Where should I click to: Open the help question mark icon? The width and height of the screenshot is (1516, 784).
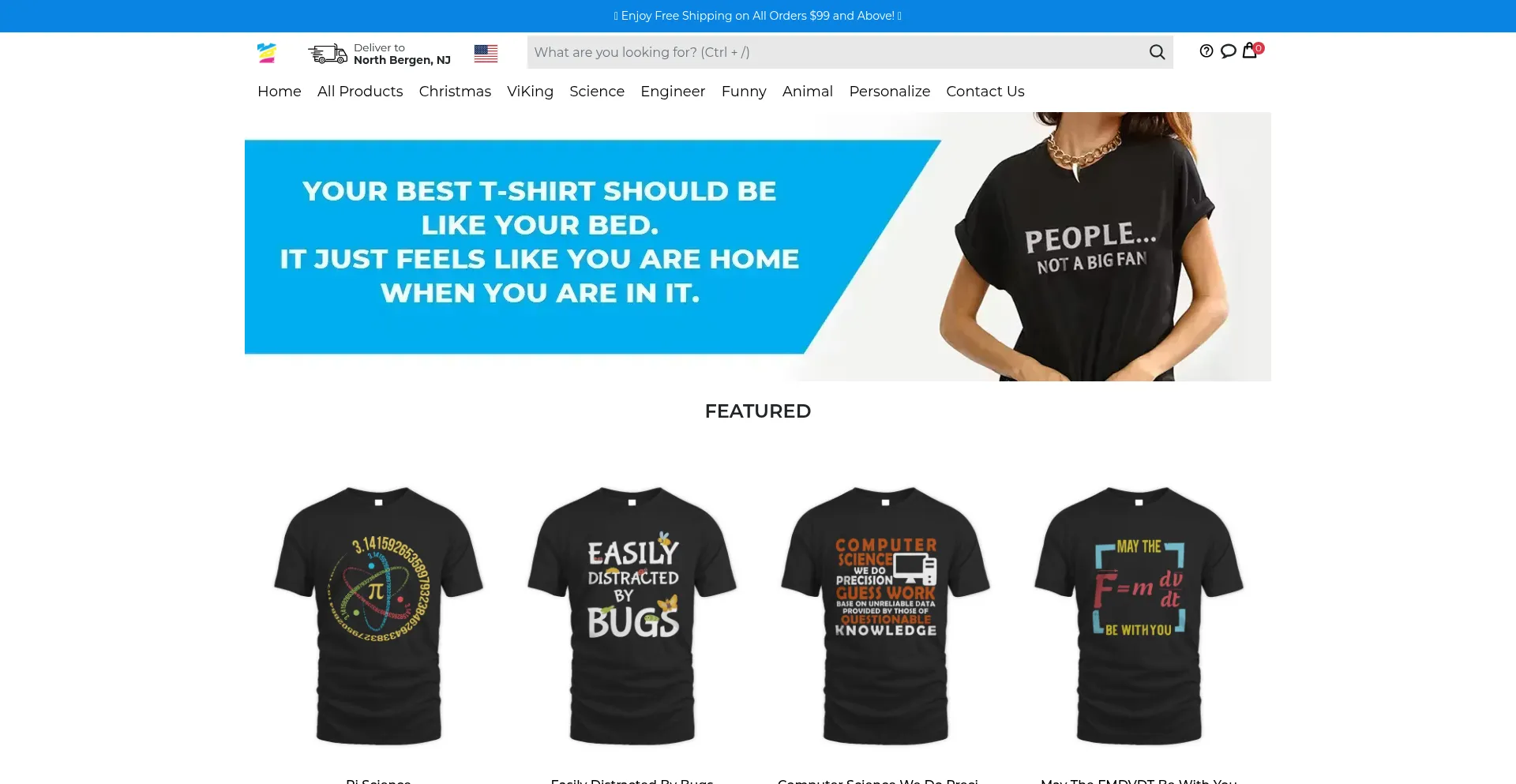tap(1206, 51)
